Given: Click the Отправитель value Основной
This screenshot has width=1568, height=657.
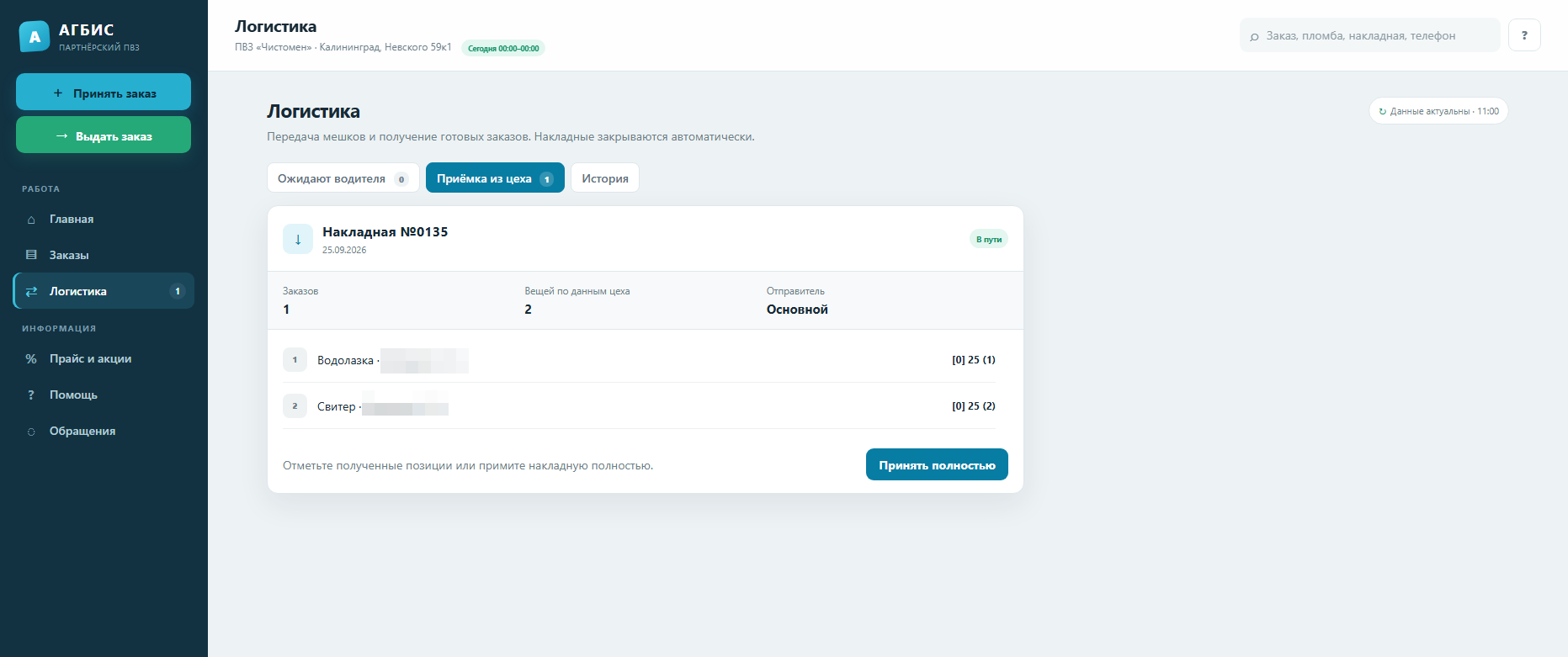Looking at the screenshot, I should tap(797, 310).
